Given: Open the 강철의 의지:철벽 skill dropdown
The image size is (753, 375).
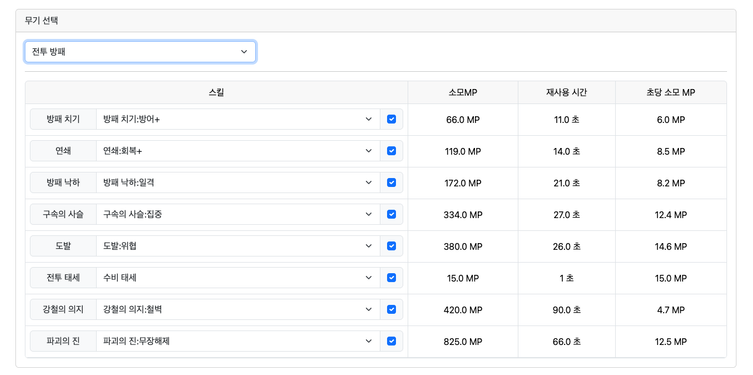Looking at the screenshot, I should coord(238,309).
